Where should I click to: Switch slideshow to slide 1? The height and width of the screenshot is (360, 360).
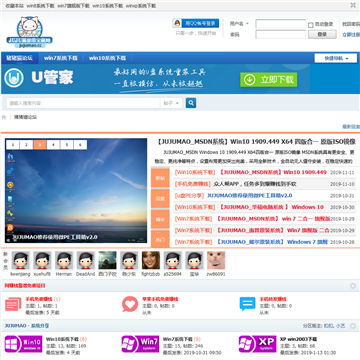[x=13, y=145]
